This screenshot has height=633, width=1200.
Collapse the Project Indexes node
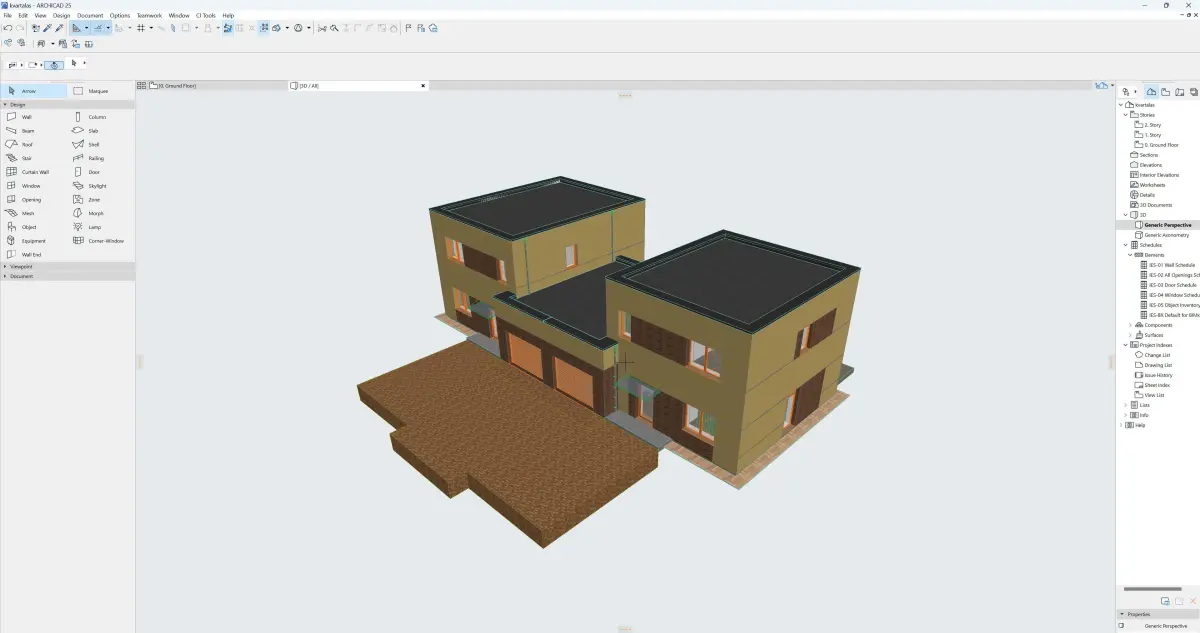[1125, 345]
